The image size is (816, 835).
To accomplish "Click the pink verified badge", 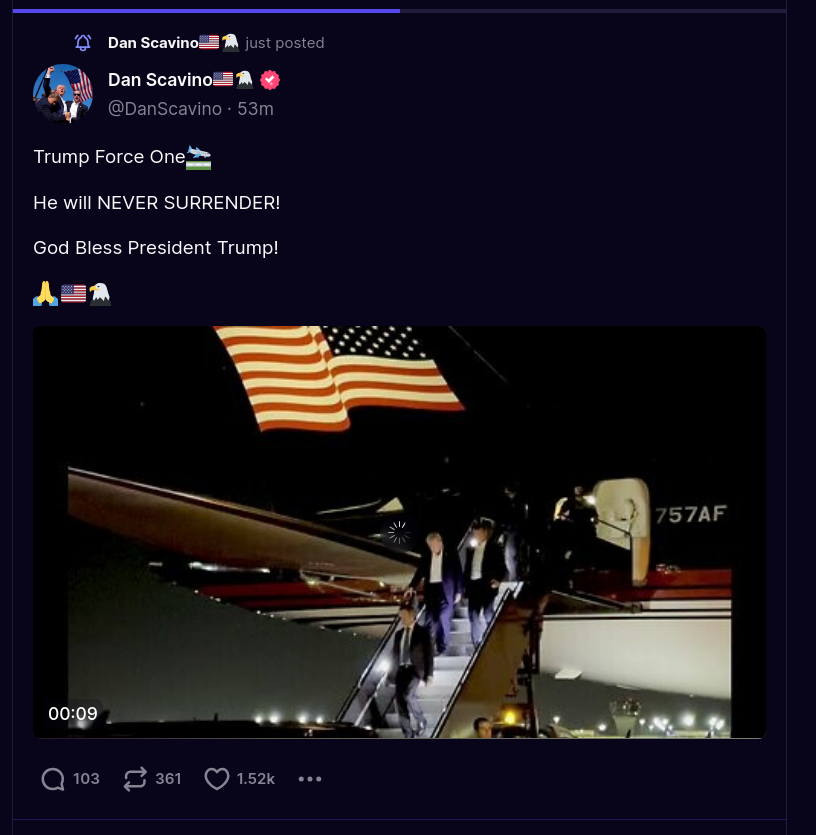I will [270, 80].
